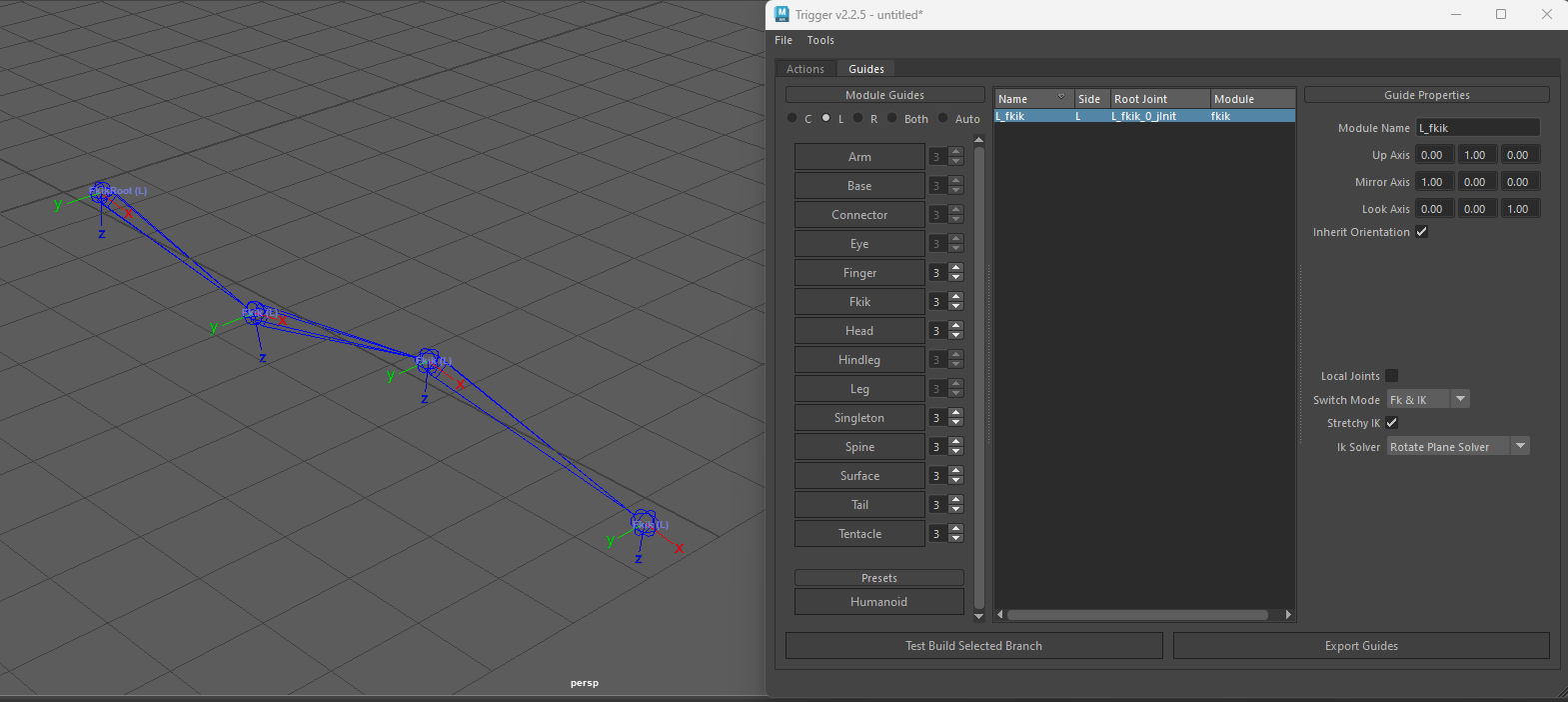This screenshot has width=1568, height=702.
Task: Create a Surface module guide
Action: (x=859, y=476)
